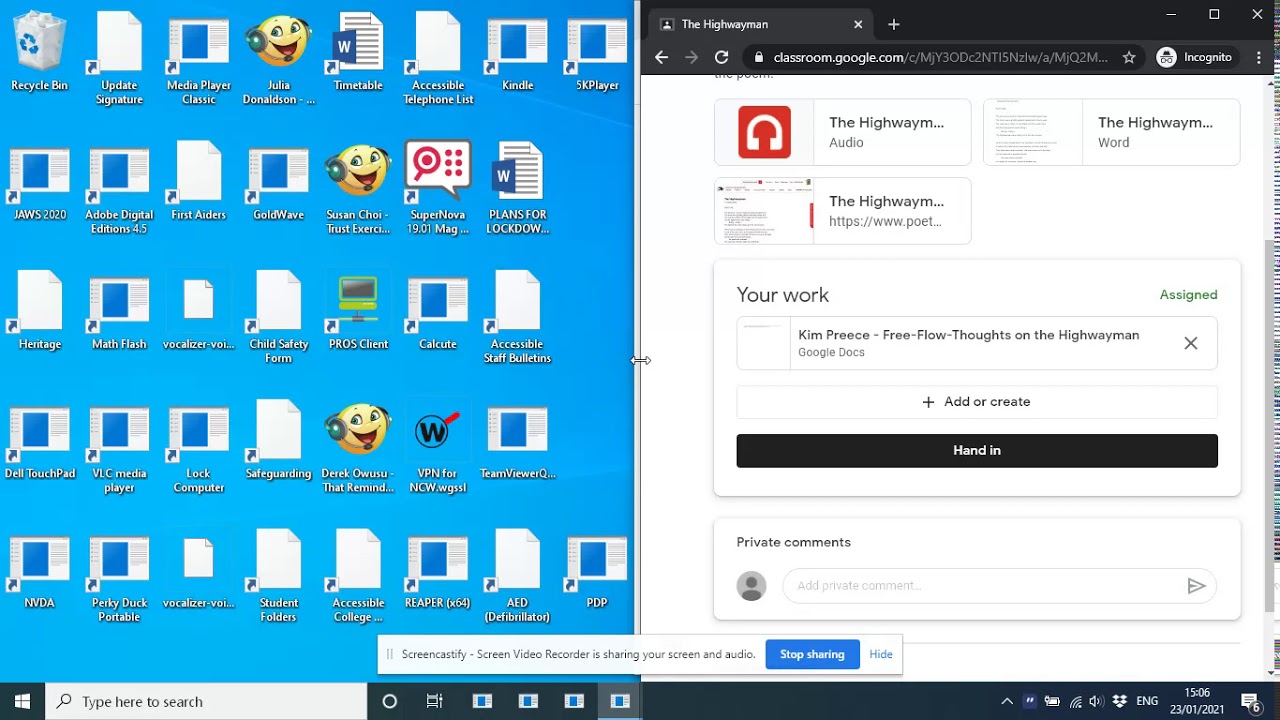
Task: Open Task View on the taskbar
Action: point(434,701)
